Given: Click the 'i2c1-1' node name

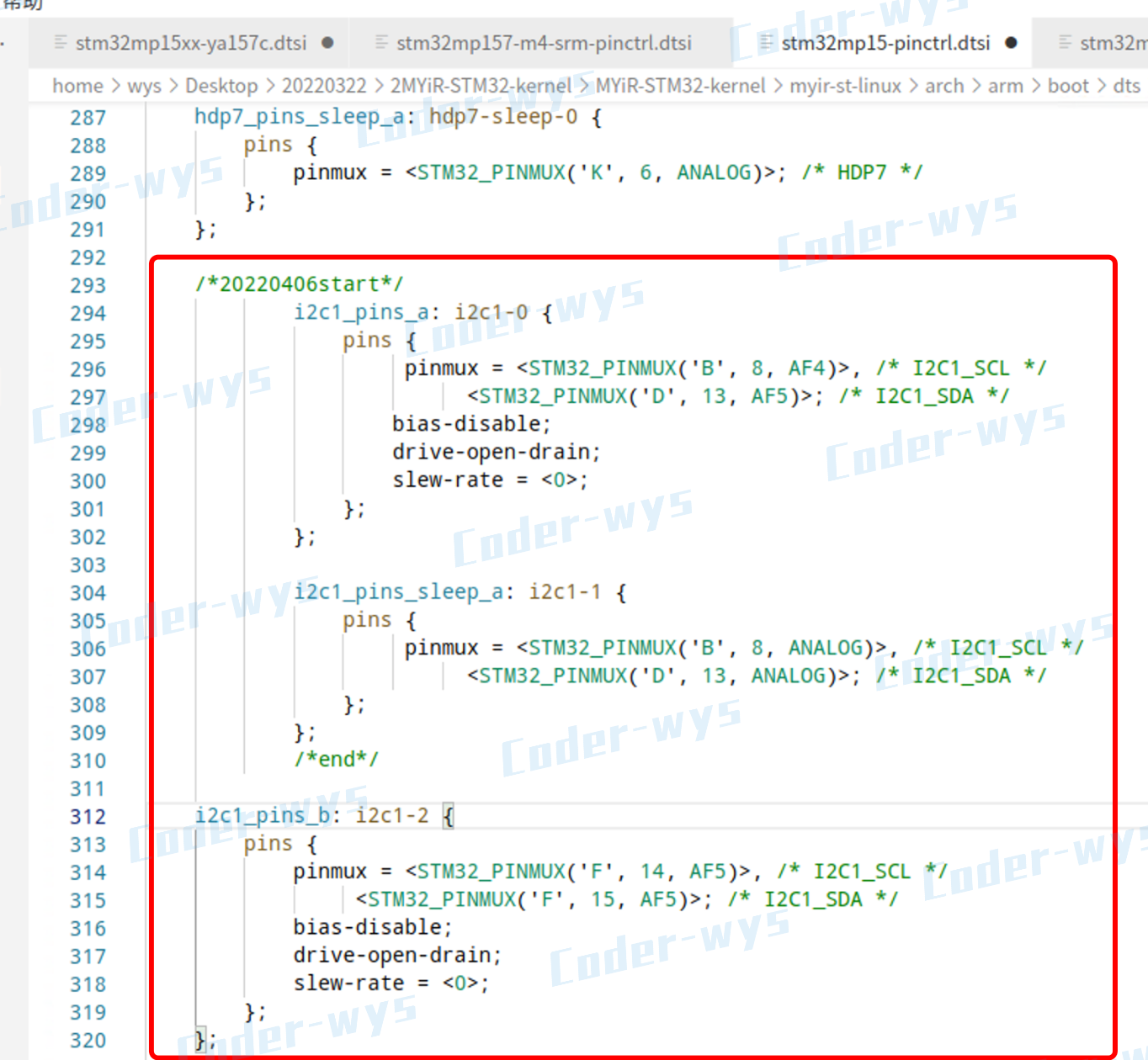Looking at the screenshot, I should (x=566, y=592).
